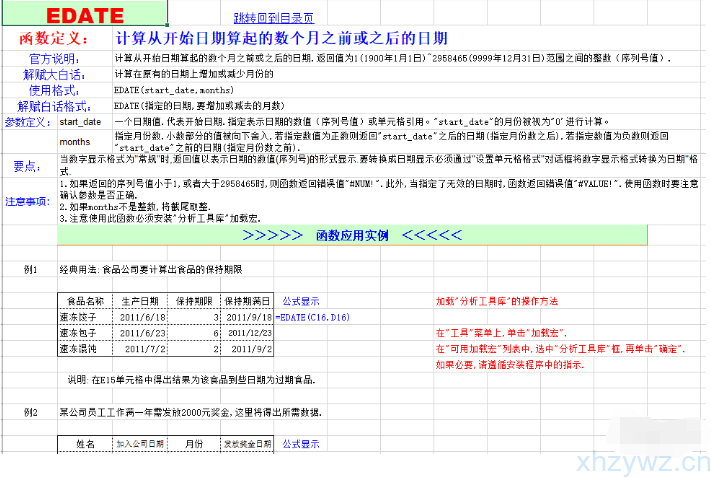Select the green EDATE title cell
Image resolution: width=711 pixels, height=477 pixels.
click(x=85, y=15)
